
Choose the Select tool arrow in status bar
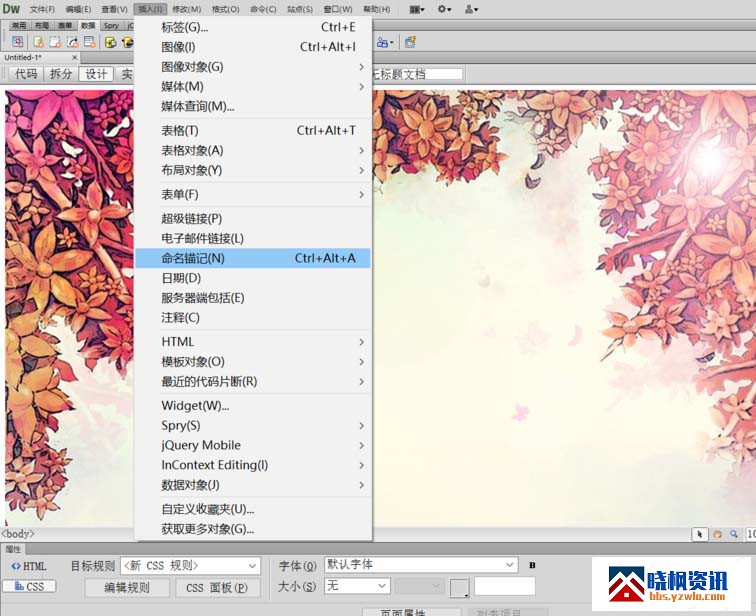tap(700, 534)
